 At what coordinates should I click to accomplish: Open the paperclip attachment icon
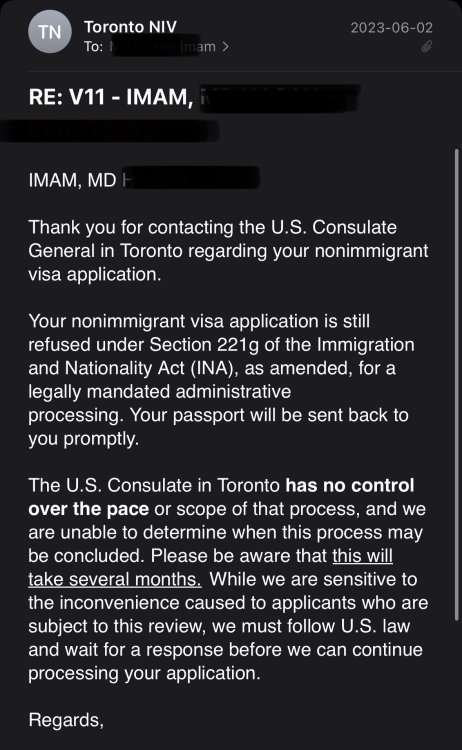point(427,46)
